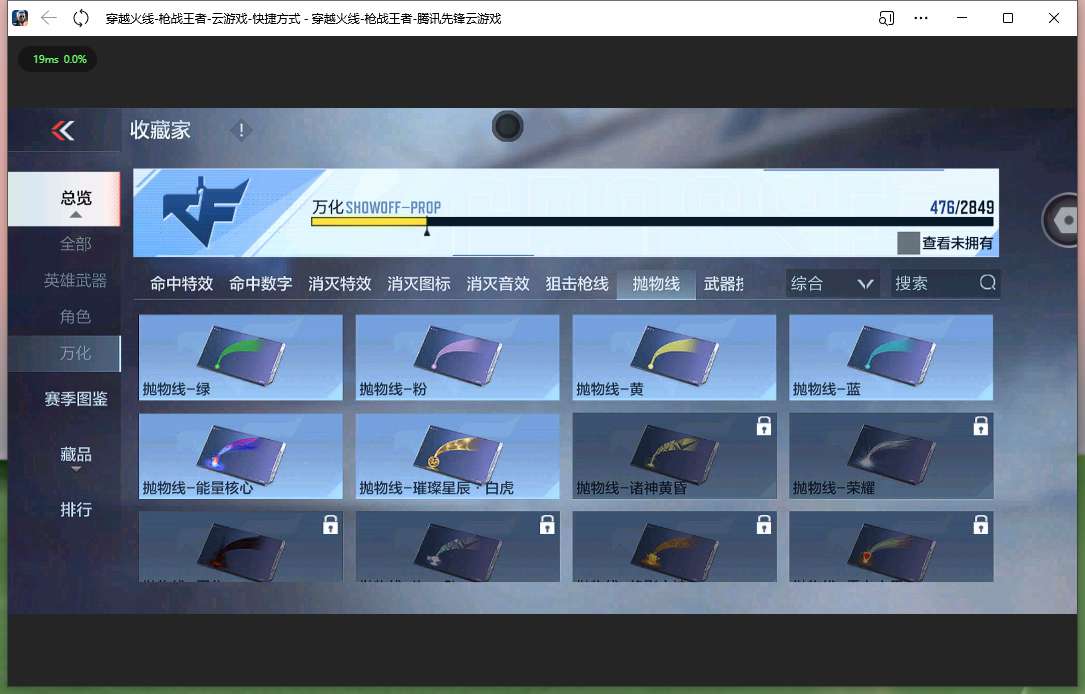Viewport: 1085px width, 694px height.
Task: Click the round dark floating button at top
Action: coord(507,127)
